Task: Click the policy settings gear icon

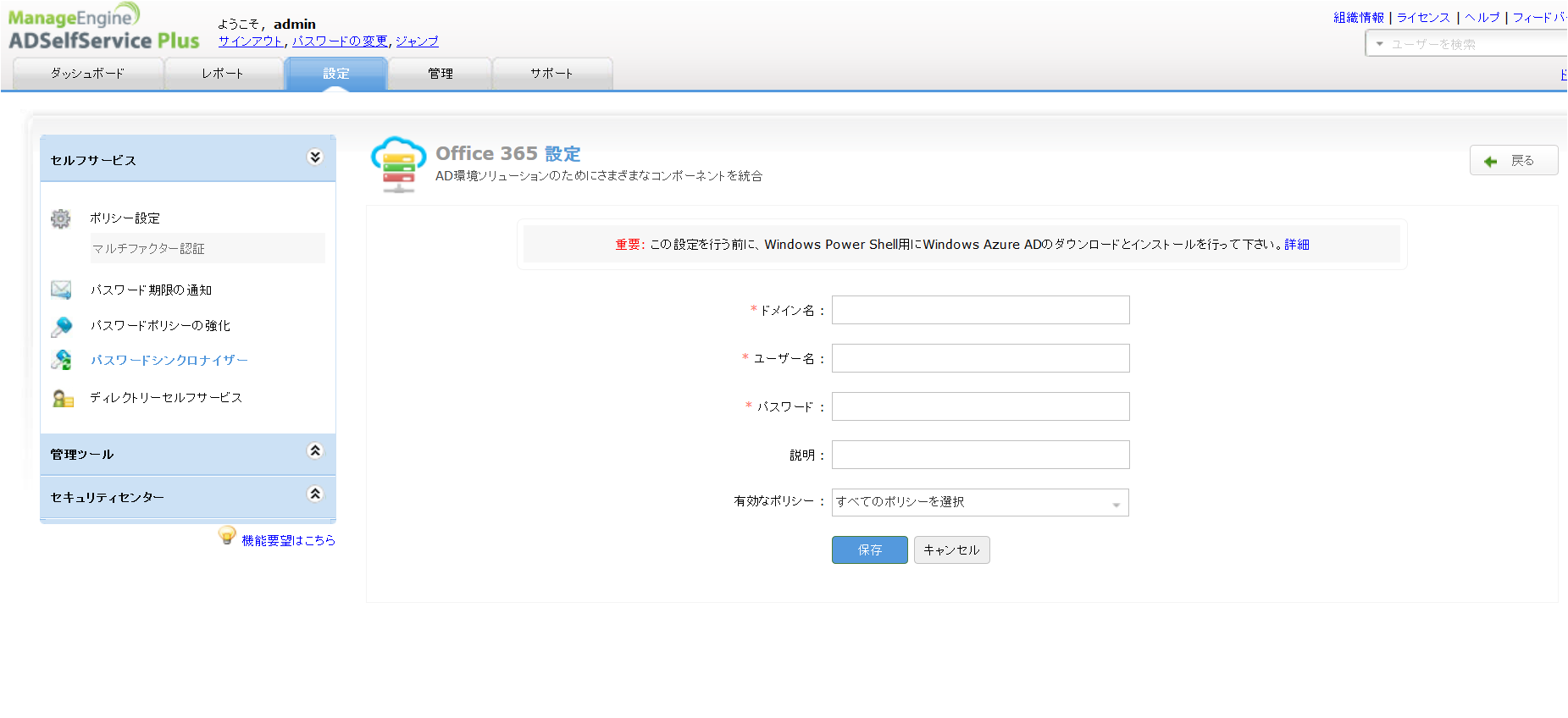Action: point(61,218)
